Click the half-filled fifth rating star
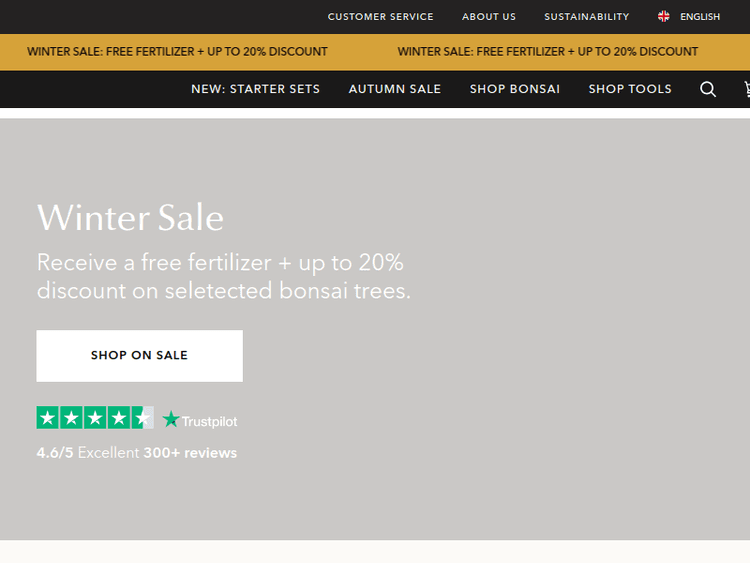Viewport: 750px width, 563px height. (143, 418)
